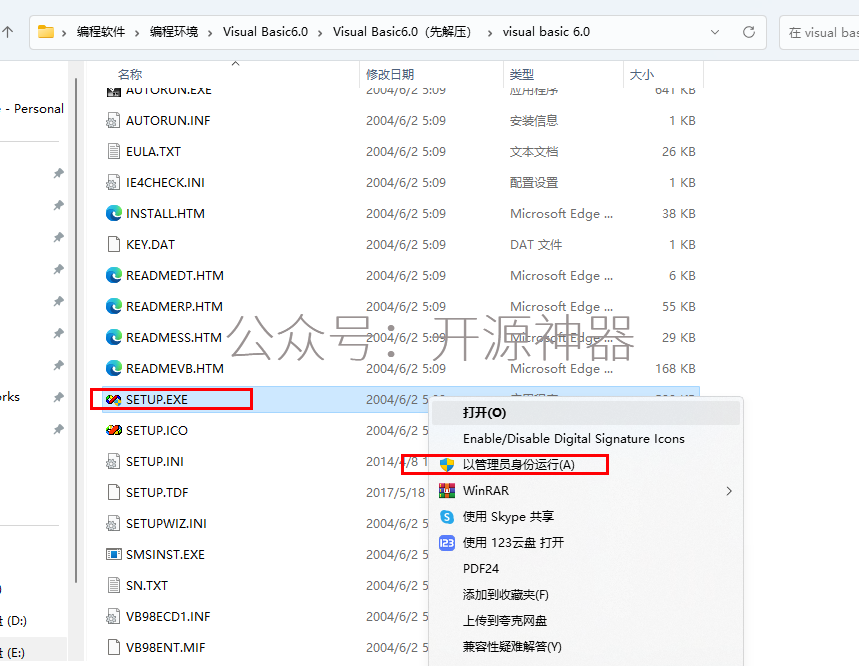859x666 pixels.
Task: Click the Edge icon beside READMEVB.HTM
Action: 113,368
